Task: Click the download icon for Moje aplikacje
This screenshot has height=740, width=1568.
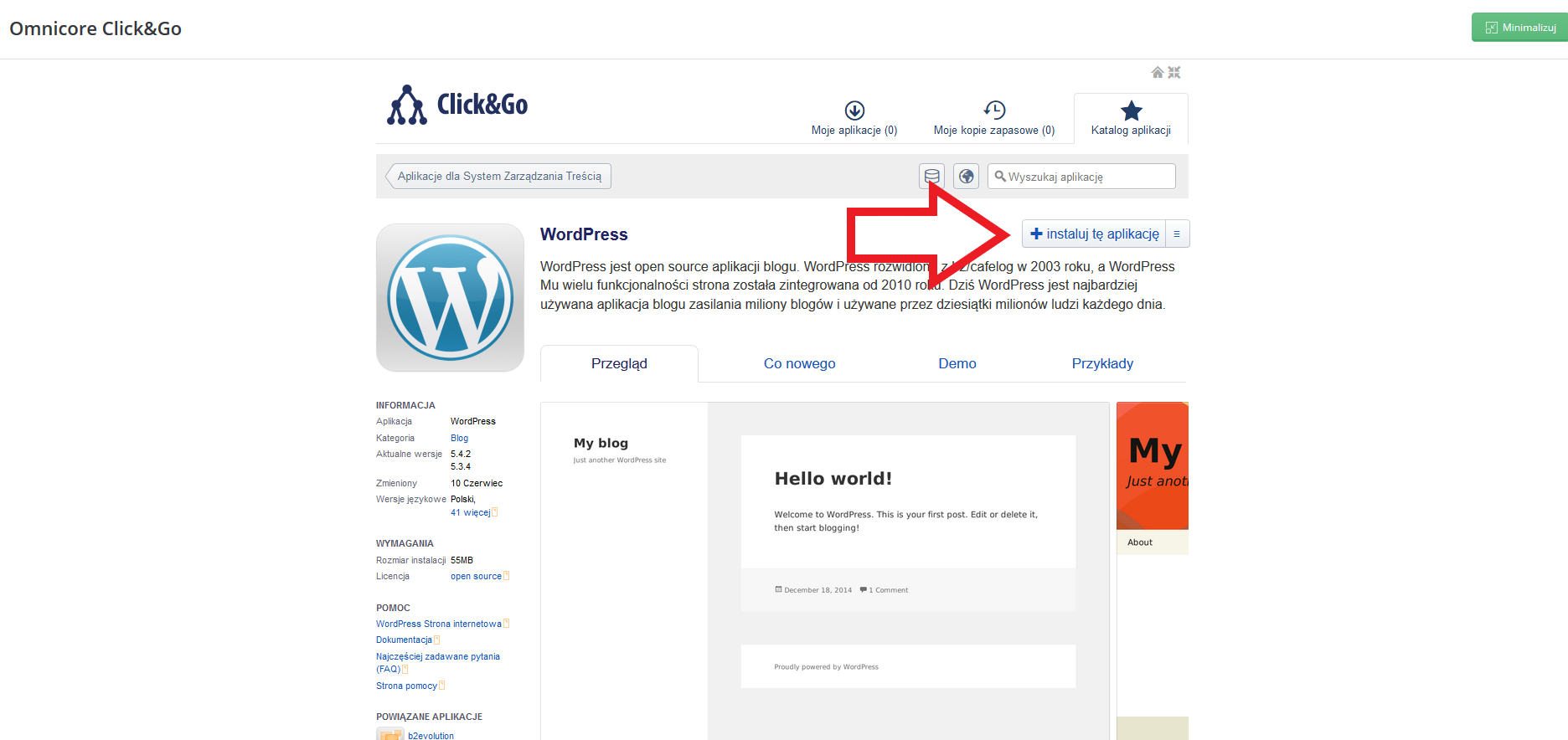Action: (x=854, y=110)
